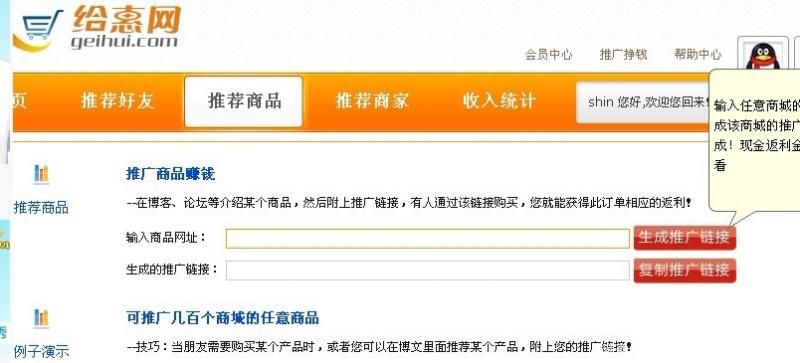Click the geihui shopping cart logo icon
This screenshot has width=800, height=363.
pyautogui.click(x=37, y=30)
